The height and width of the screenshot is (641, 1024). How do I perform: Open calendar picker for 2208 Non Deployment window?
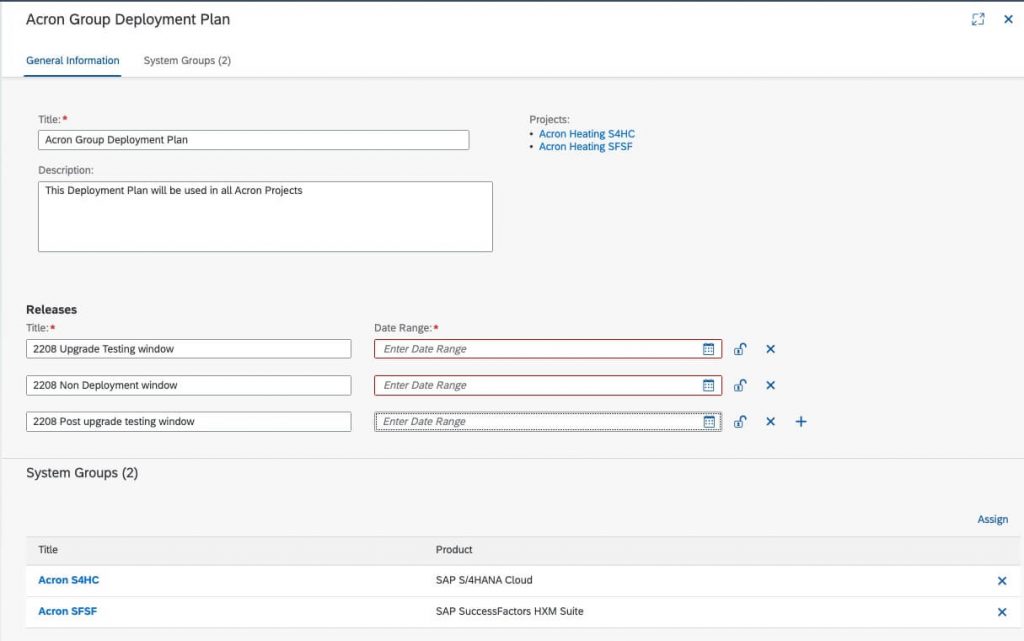pyautogui.click(x=709, y=386)
